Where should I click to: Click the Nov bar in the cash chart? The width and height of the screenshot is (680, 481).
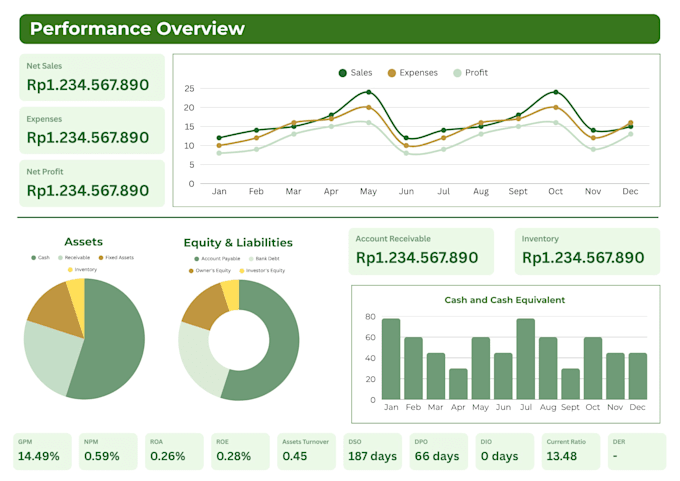615,376
